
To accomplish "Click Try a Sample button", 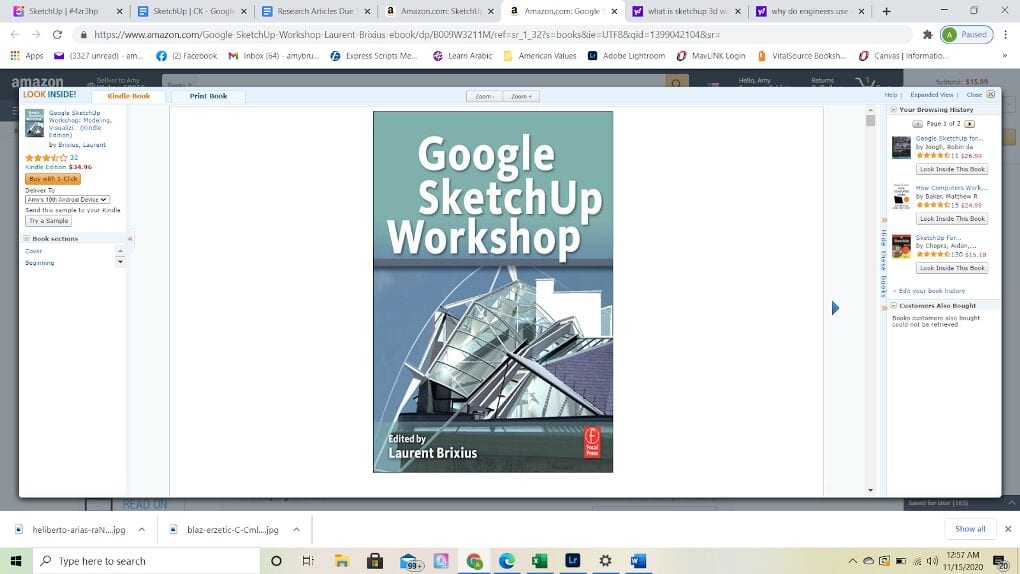I will (x=48, y=221).
